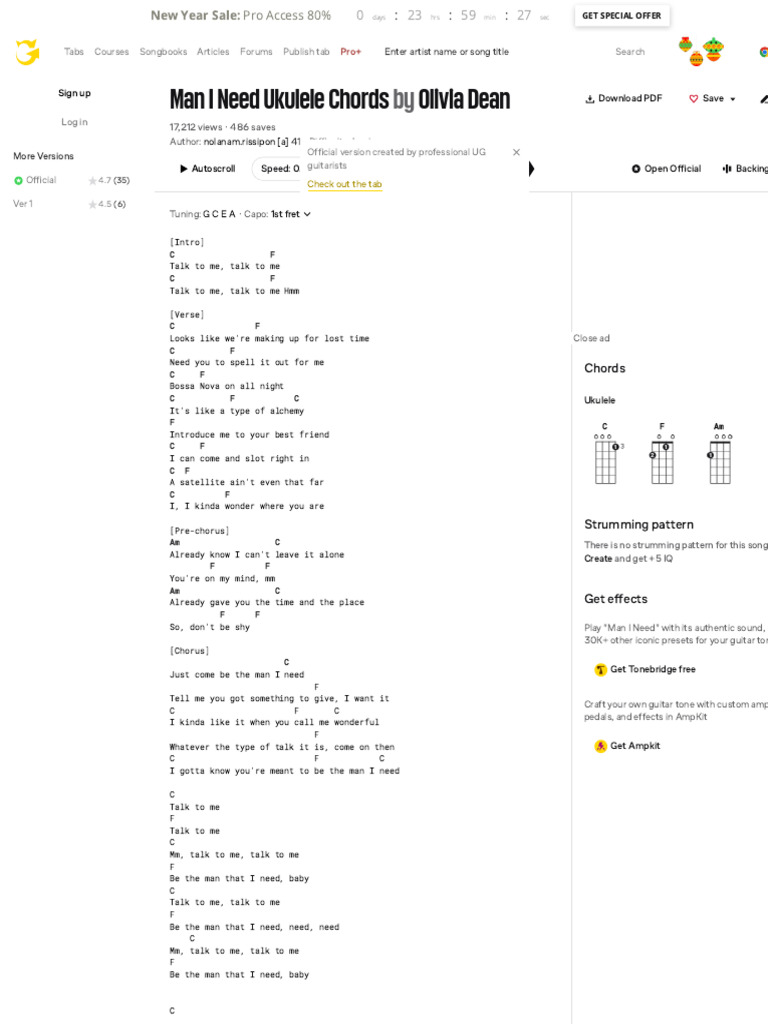Click the yellow Ampkit icon
Image resolution: width=768 pixels, height=1024 pixels.
600,746
